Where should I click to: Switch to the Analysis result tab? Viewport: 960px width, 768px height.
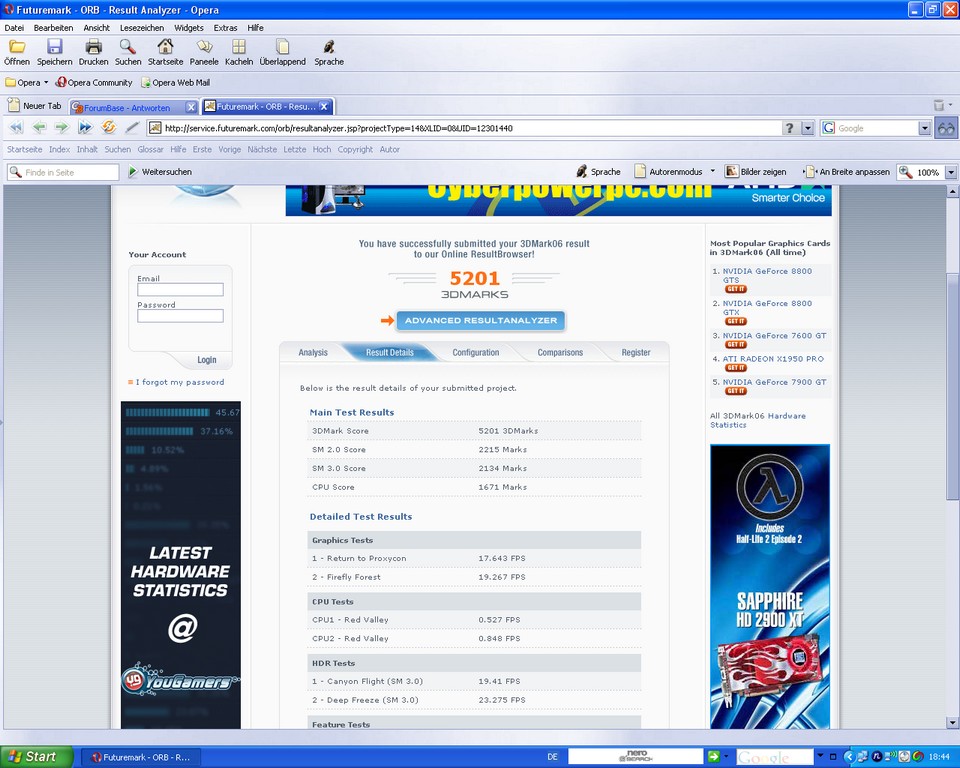tap(313, 352)
